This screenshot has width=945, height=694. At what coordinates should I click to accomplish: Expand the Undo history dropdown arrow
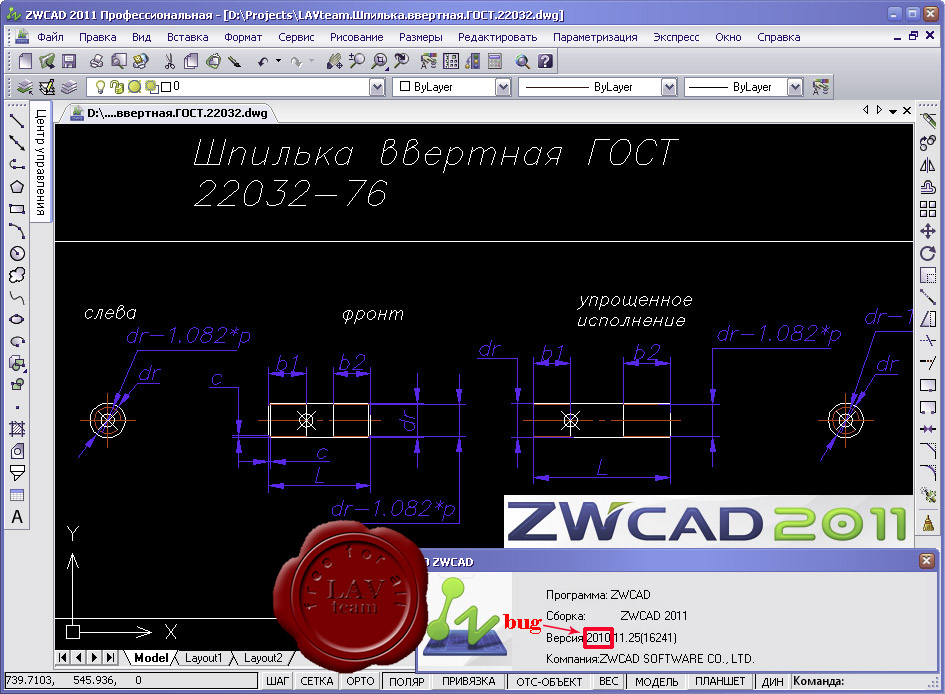[278, 61]
